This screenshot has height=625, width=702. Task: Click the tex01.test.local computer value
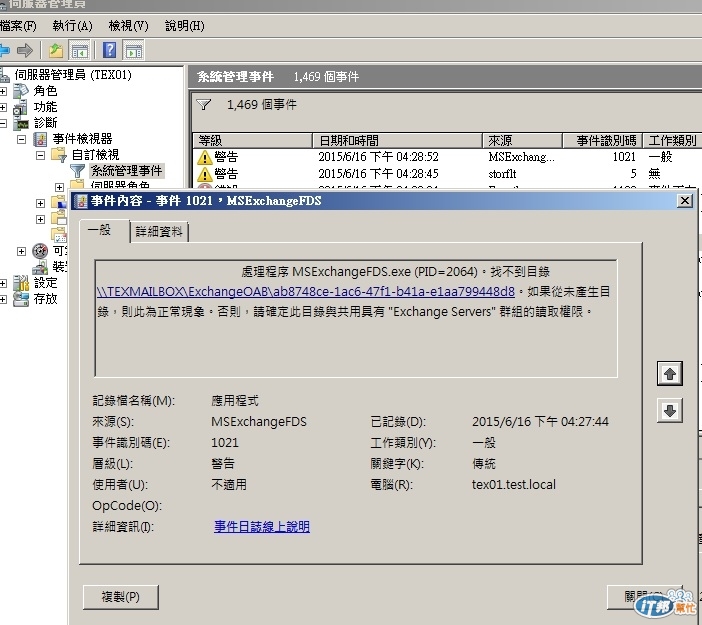point(514,484)
